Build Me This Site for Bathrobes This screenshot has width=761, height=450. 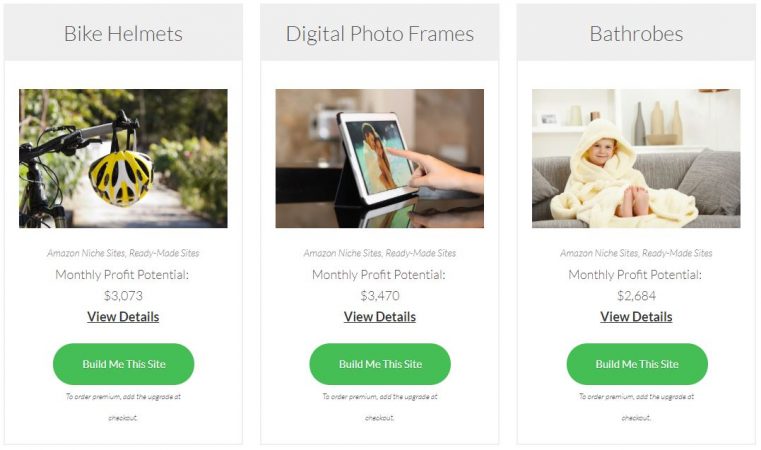click(637, 364)
